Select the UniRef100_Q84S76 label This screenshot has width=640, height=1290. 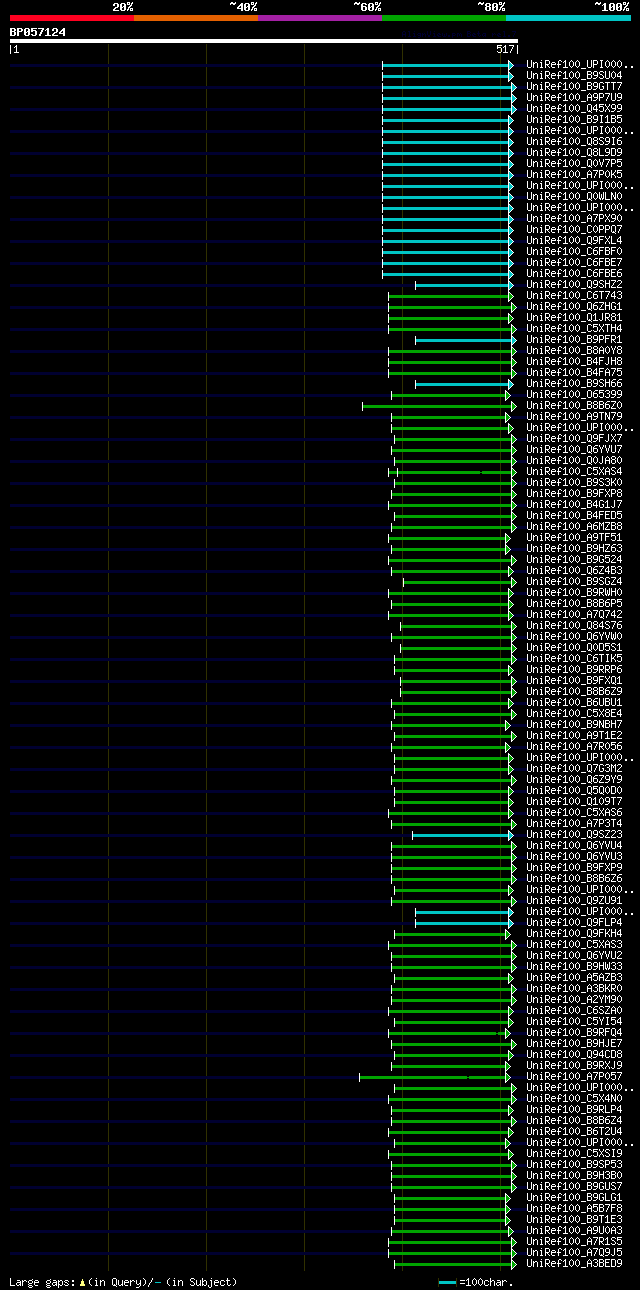(574, 626)
